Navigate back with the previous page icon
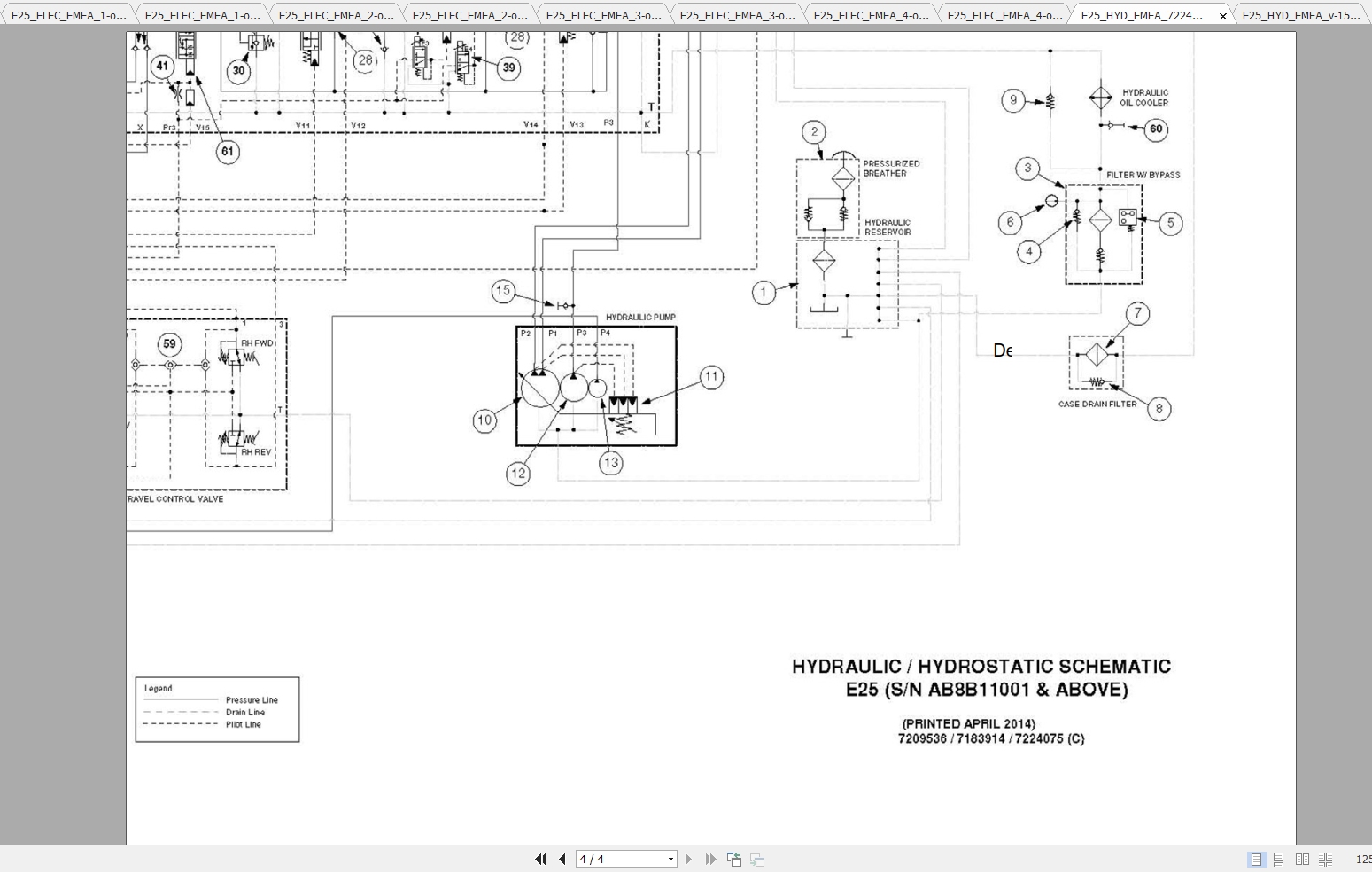 pos(562,859)
